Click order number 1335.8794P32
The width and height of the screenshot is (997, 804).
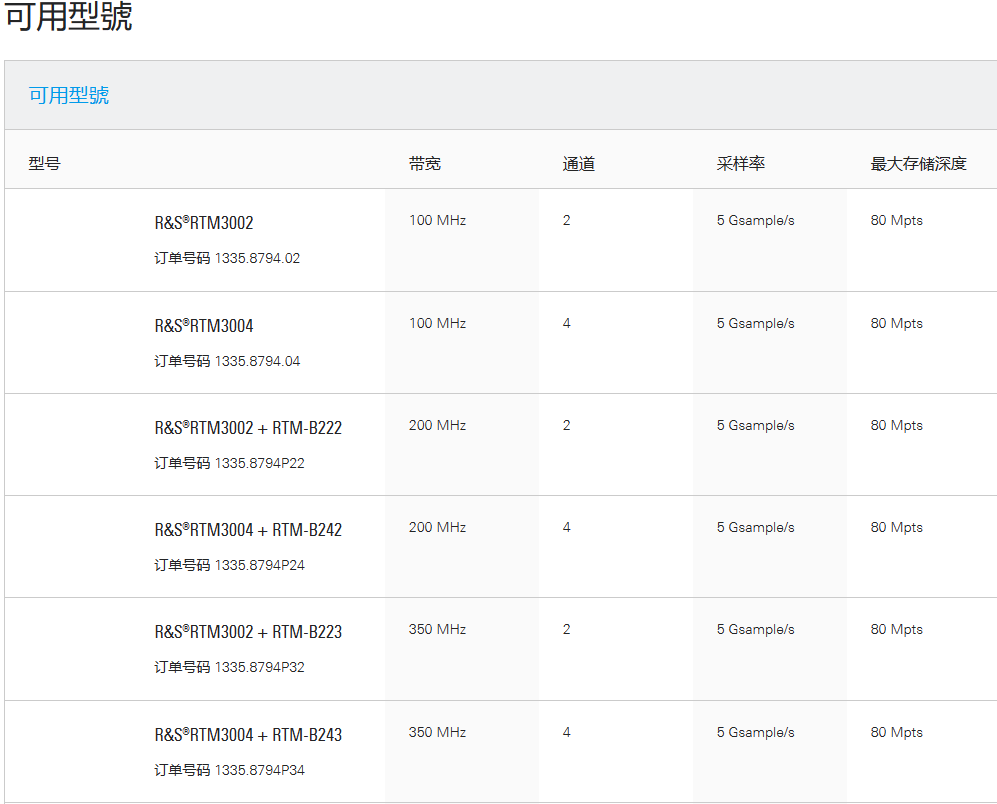coord(259,667)
